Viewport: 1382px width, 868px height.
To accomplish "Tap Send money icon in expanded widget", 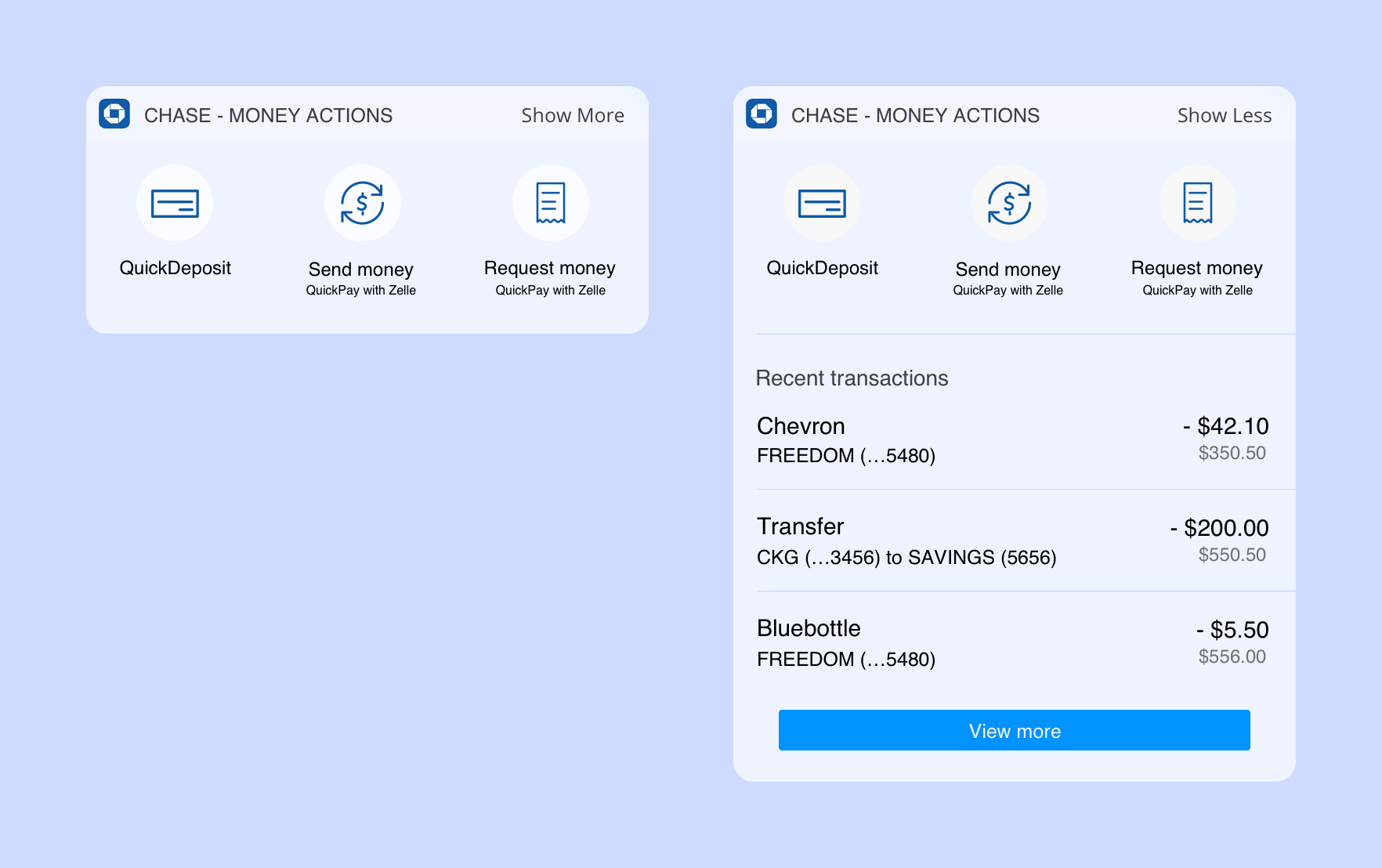I will click(x=1010, y=203).
